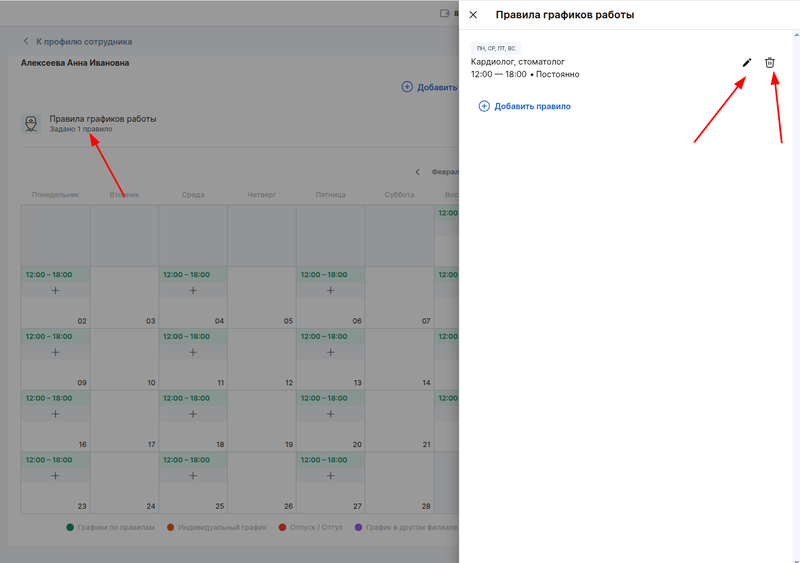This screenshot has height=563, width=800.
Task: Add shift plus on day 02
Action: pyautogui.click(x=56, y=290)
